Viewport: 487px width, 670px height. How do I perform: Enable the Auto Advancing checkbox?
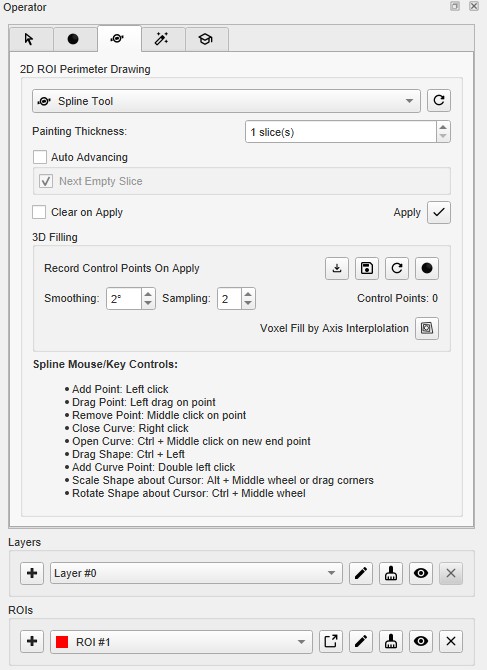40,157
